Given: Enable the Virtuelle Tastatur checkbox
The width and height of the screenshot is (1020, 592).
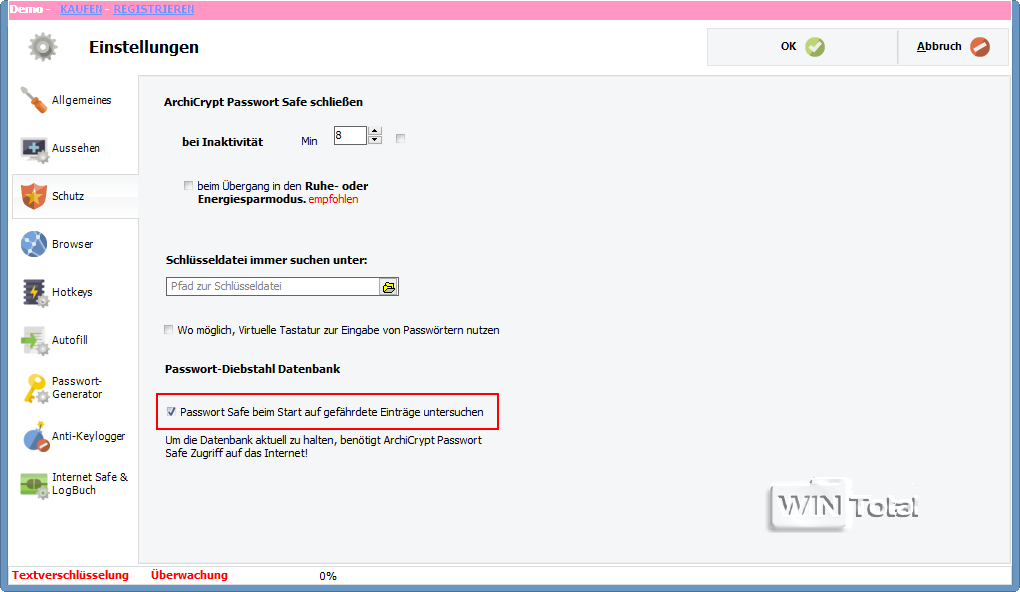Looking at the screenshot, I should click(169, 330).
